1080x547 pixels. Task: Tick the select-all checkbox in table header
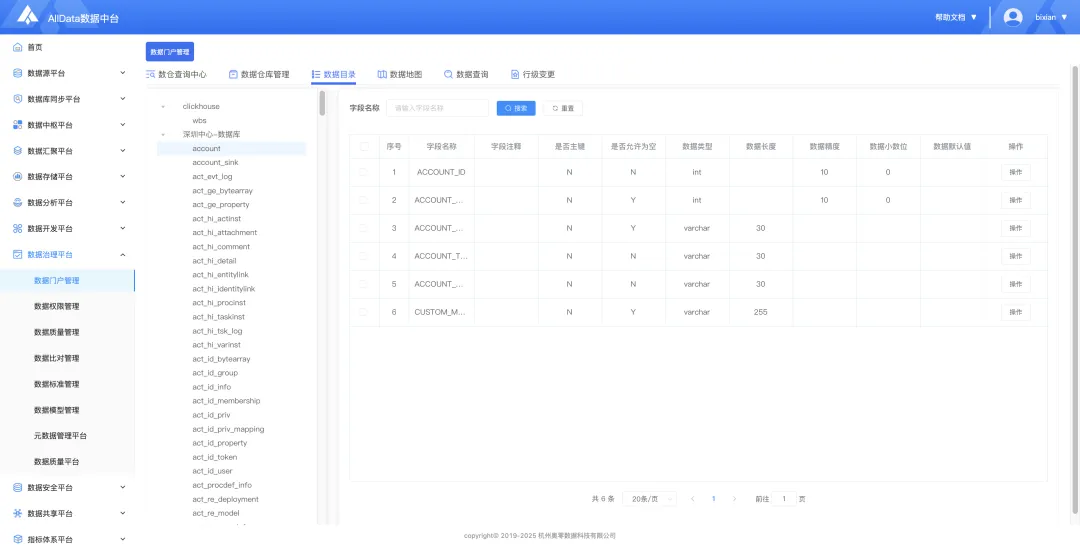point(364,146)
